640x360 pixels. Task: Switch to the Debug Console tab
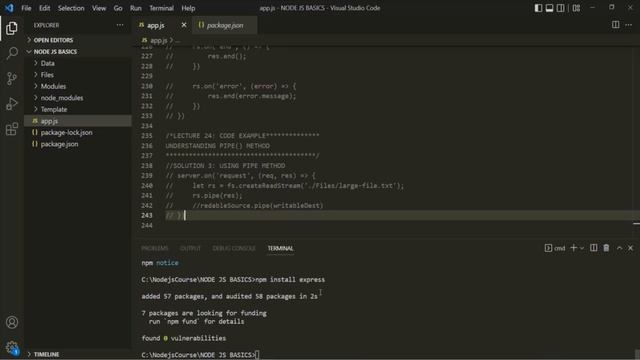point(234,248)
